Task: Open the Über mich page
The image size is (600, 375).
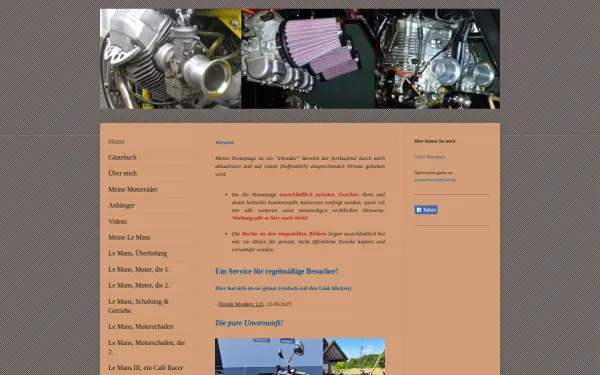Action: 122,173
